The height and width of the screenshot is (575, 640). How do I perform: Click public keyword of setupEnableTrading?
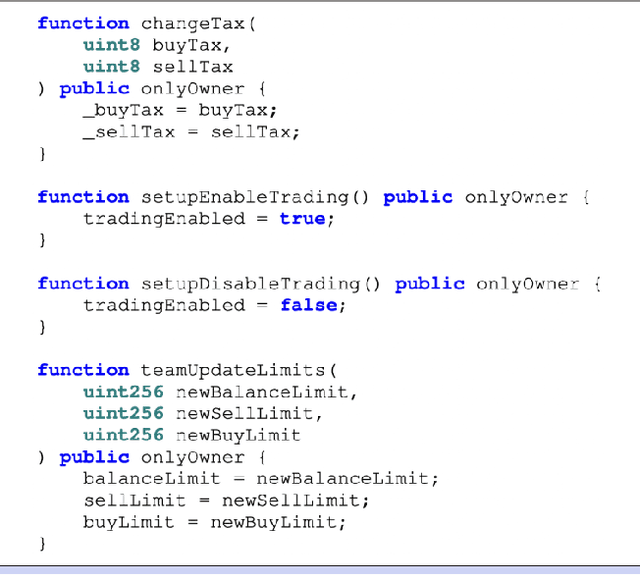(x=418, y=197)
